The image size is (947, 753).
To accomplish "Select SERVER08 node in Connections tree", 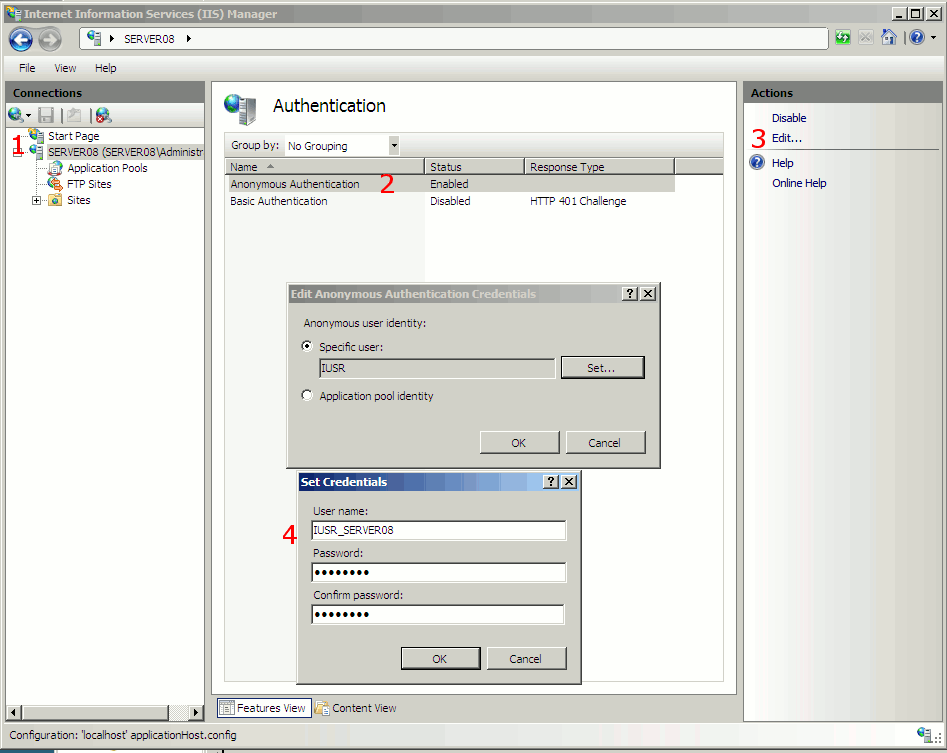I will coord(126,152).
